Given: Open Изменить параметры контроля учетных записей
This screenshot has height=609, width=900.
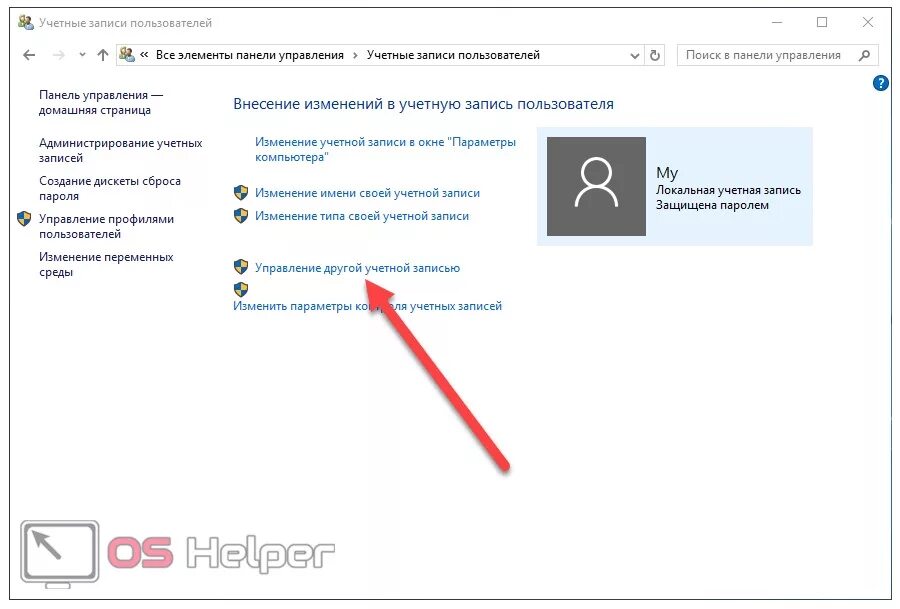Looking at the screenshot, I should coord(367,306).
